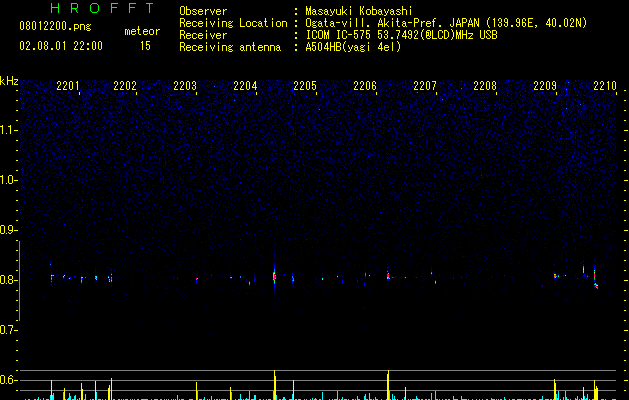Select the file name 08012200.png

[x=55, y=26]
